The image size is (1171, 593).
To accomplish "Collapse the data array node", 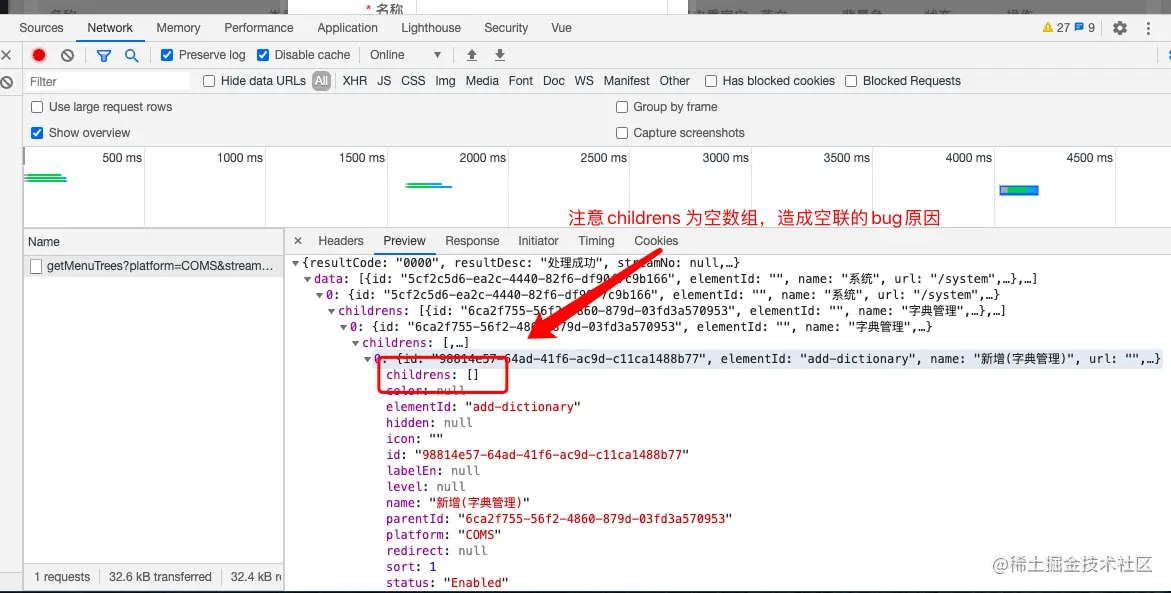I will pos(308,279).
